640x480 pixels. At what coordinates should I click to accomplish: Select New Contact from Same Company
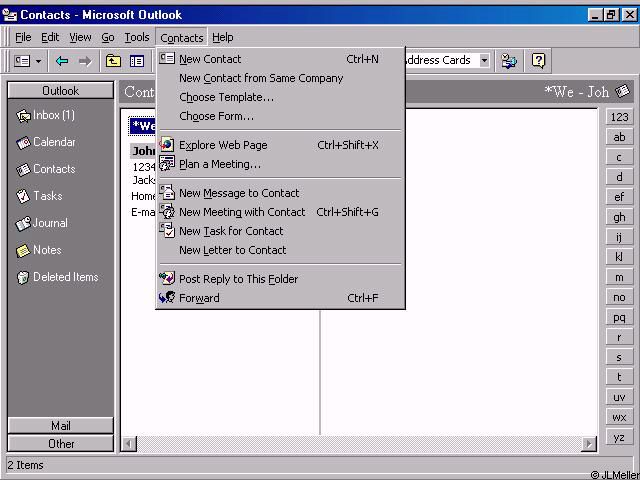[280, 78]
